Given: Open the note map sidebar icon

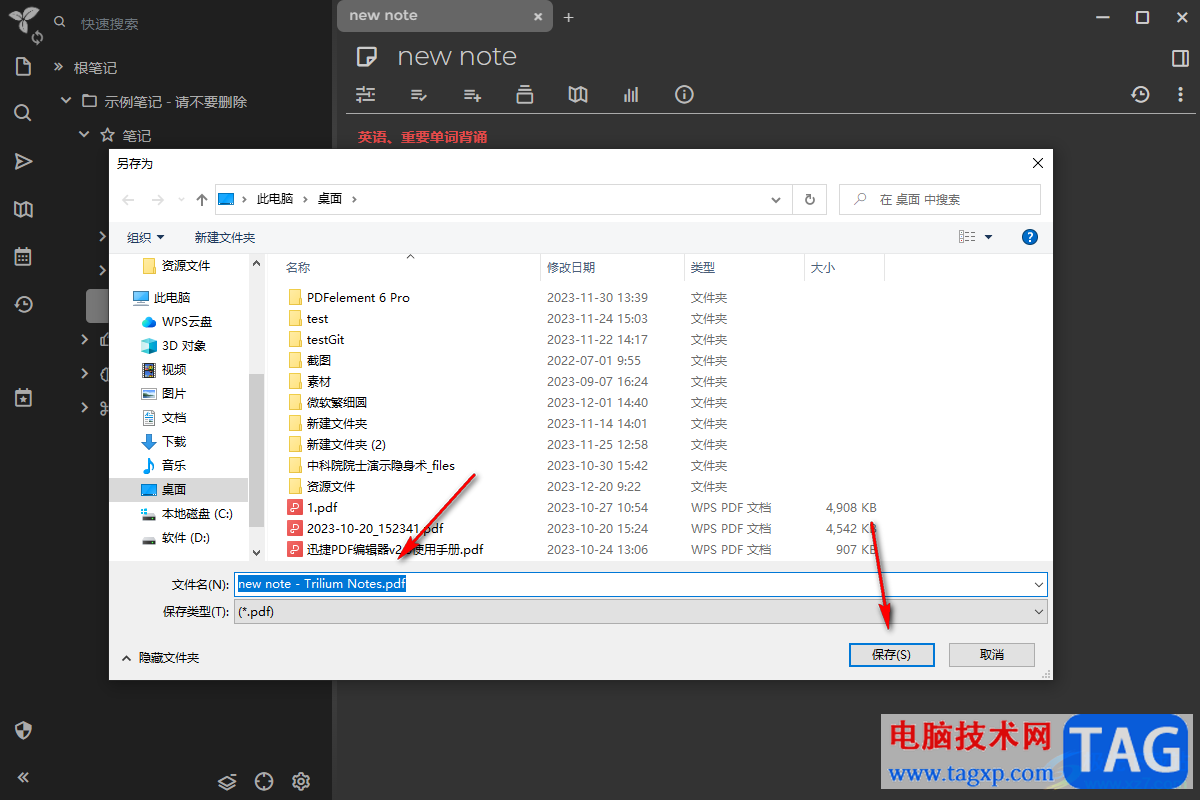Looking at the screenshot, I should point(23,209).
